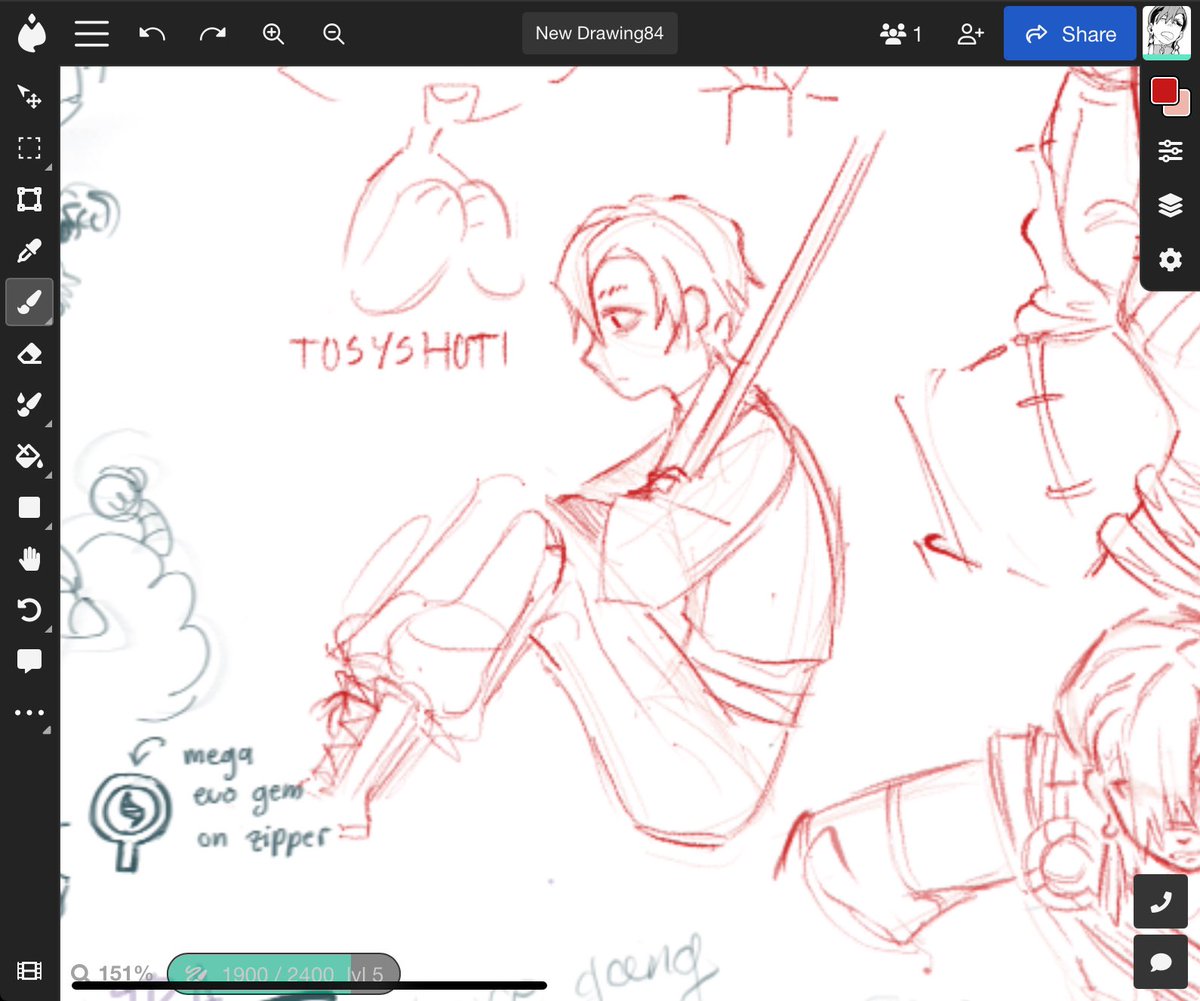Rename the New Drawing84 title
The image size is (1200, 1001).
coord(599,33)
